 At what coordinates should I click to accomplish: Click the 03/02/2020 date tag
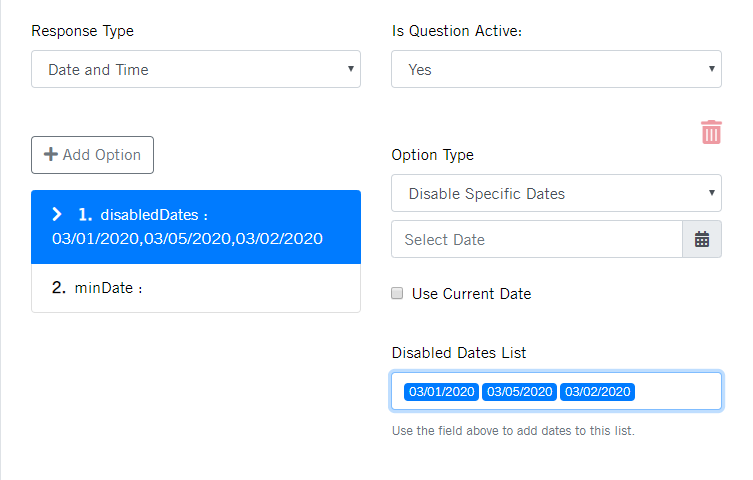point(597,392)
